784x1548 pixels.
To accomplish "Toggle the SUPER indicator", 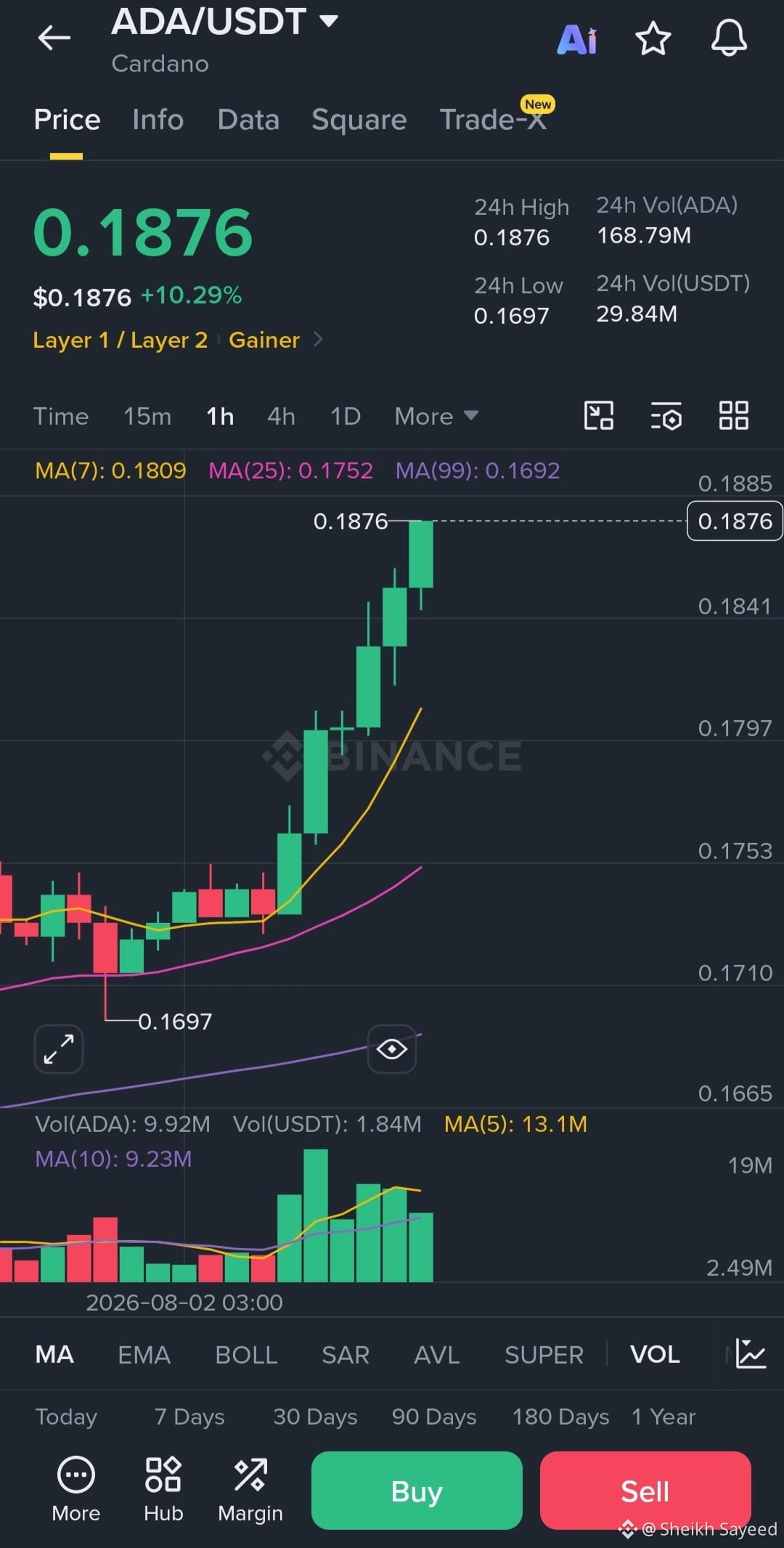I will (x=544, y=1354).
